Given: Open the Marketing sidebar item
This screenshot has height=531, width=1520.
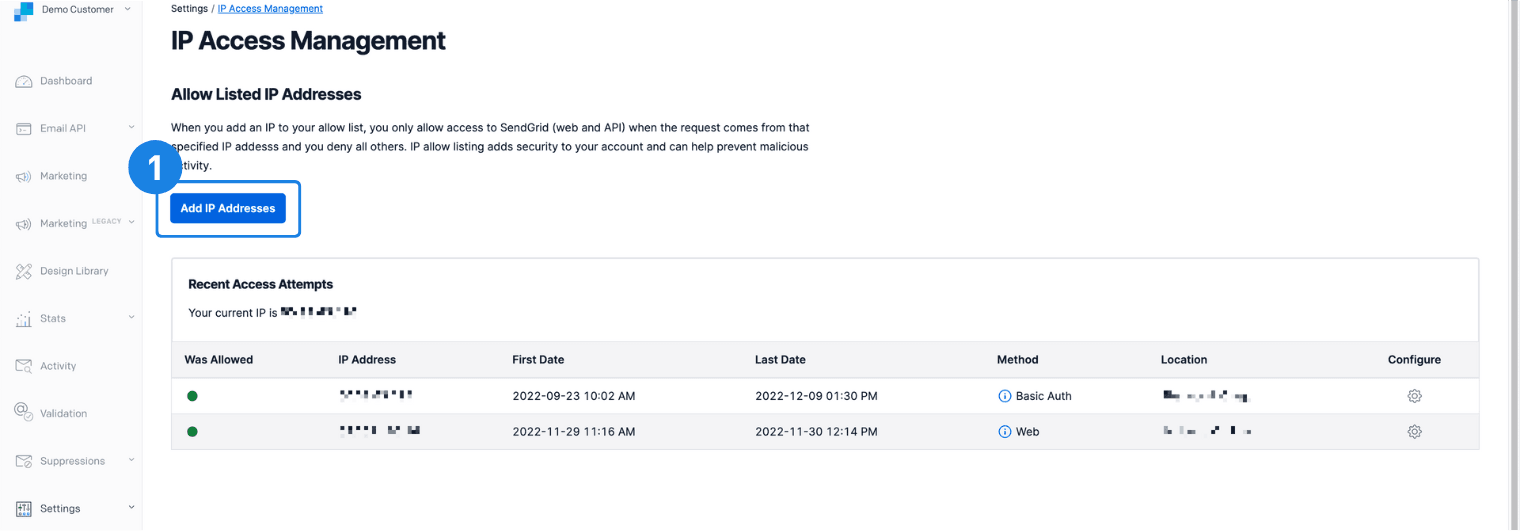Looking at the screenshot, I should [x=63, y=176].
